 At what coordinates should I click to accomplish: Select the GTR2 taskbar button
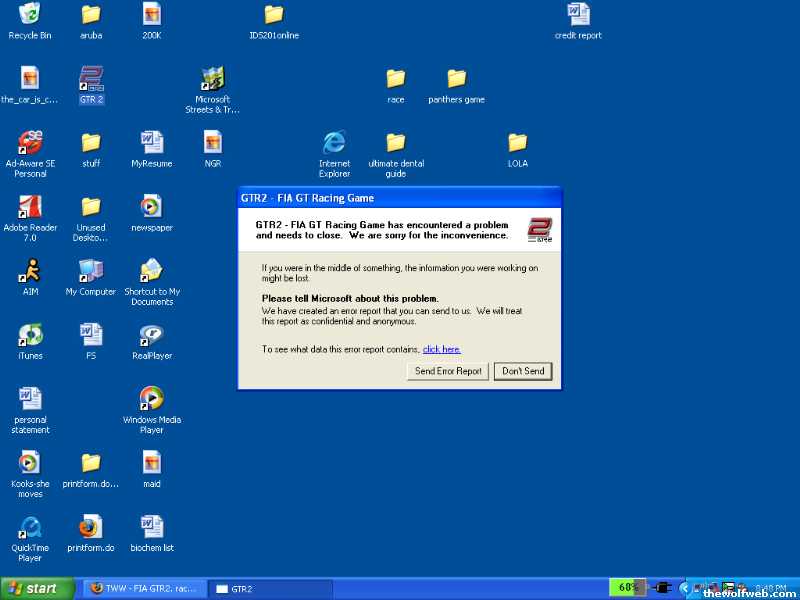tap(270, 589)
